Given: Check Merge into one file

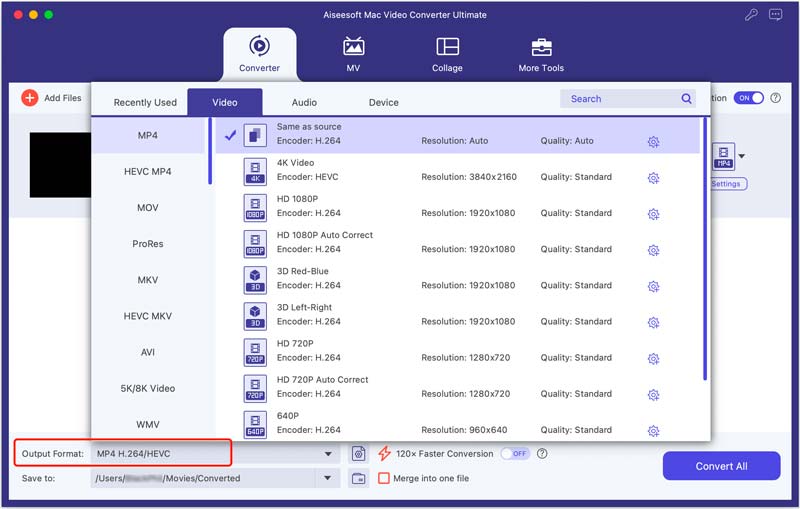Looking at the screenshot, I should (384, 478).
